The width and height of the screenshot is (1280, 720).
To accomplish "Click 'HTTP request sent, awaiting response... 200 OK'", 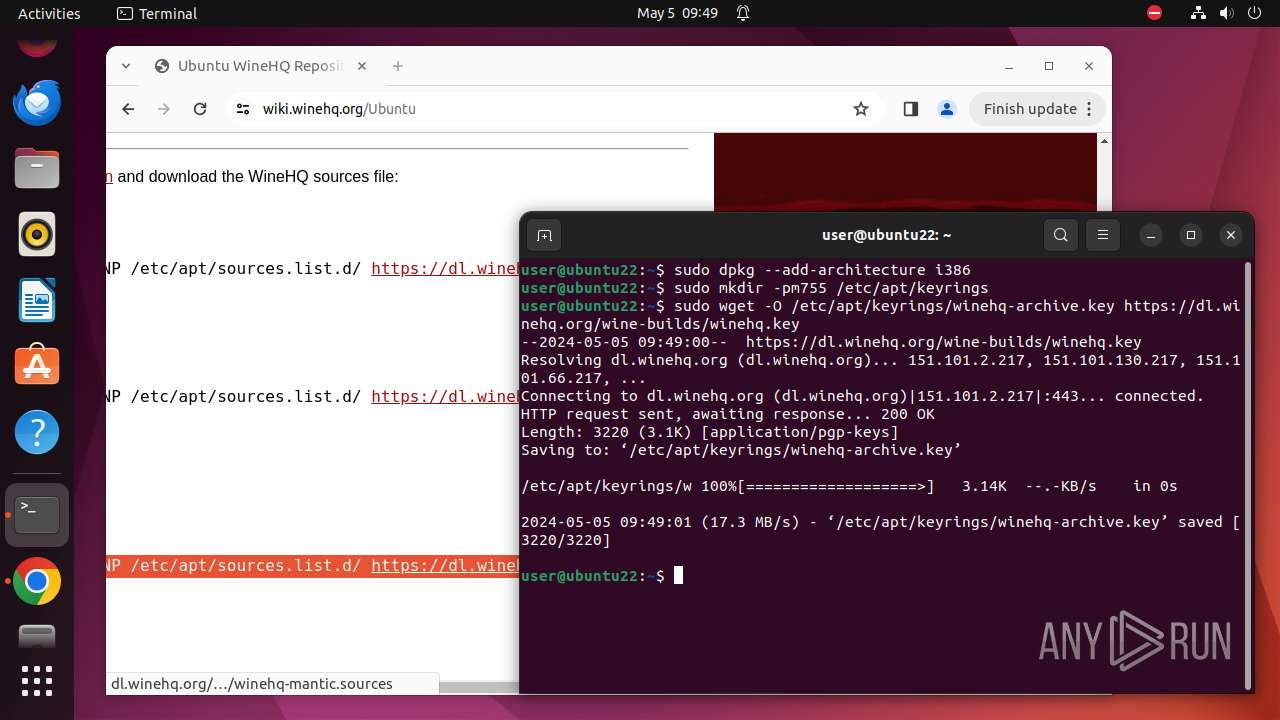I will (728, 414).
